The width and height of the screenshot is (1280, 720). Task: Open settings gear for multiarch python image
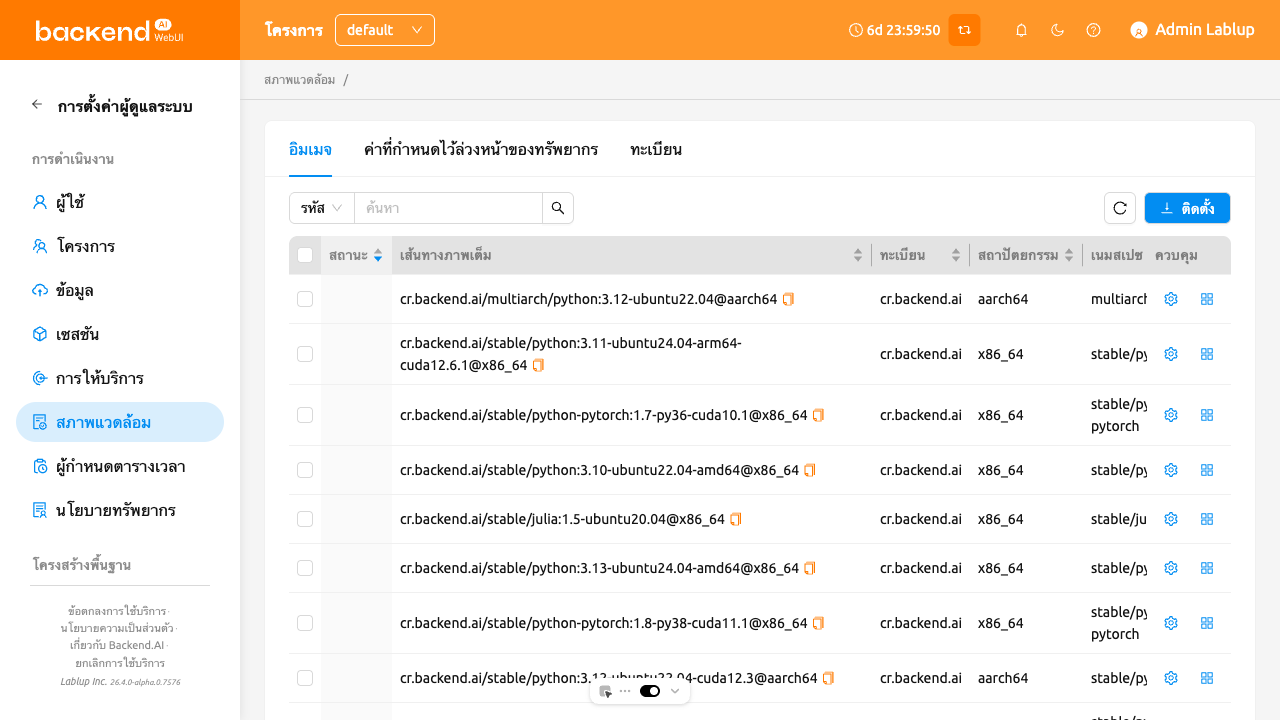click(1171, 299)
